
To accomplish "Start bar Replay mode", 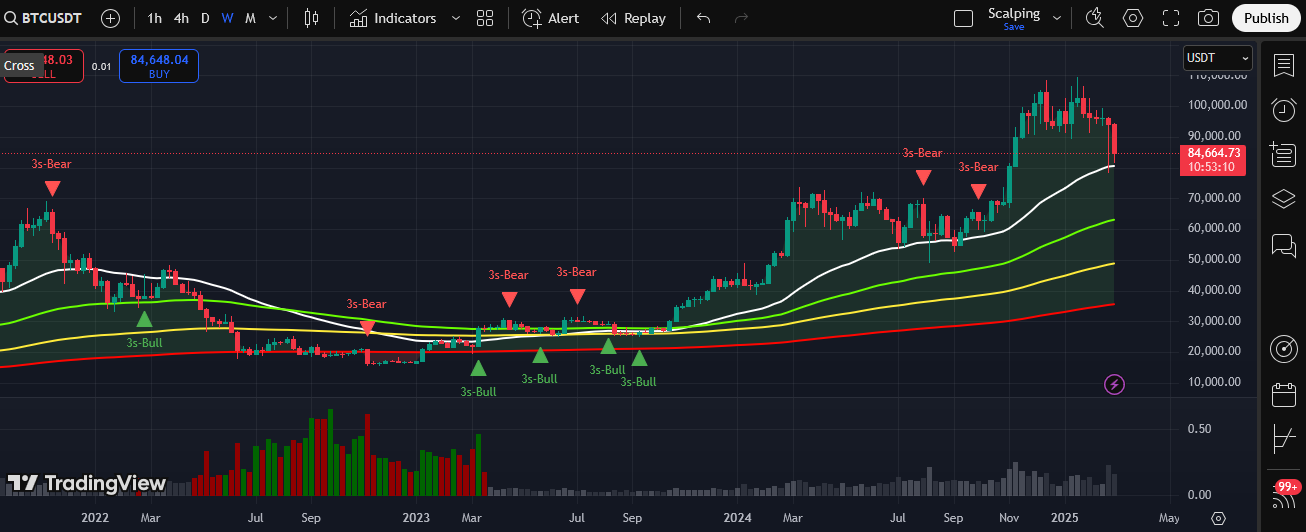I will (633, 18).
